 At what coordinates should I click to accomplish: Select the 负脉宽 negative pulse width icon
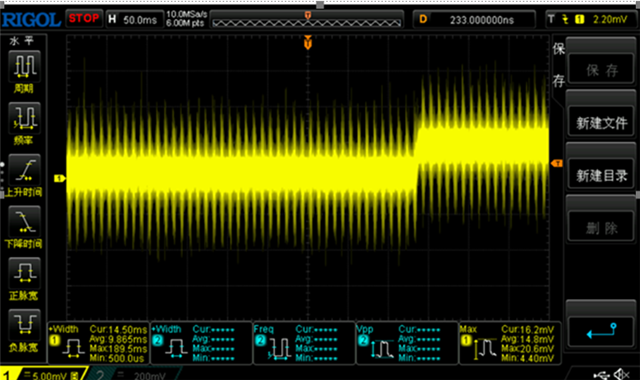[x=24, y=325]
